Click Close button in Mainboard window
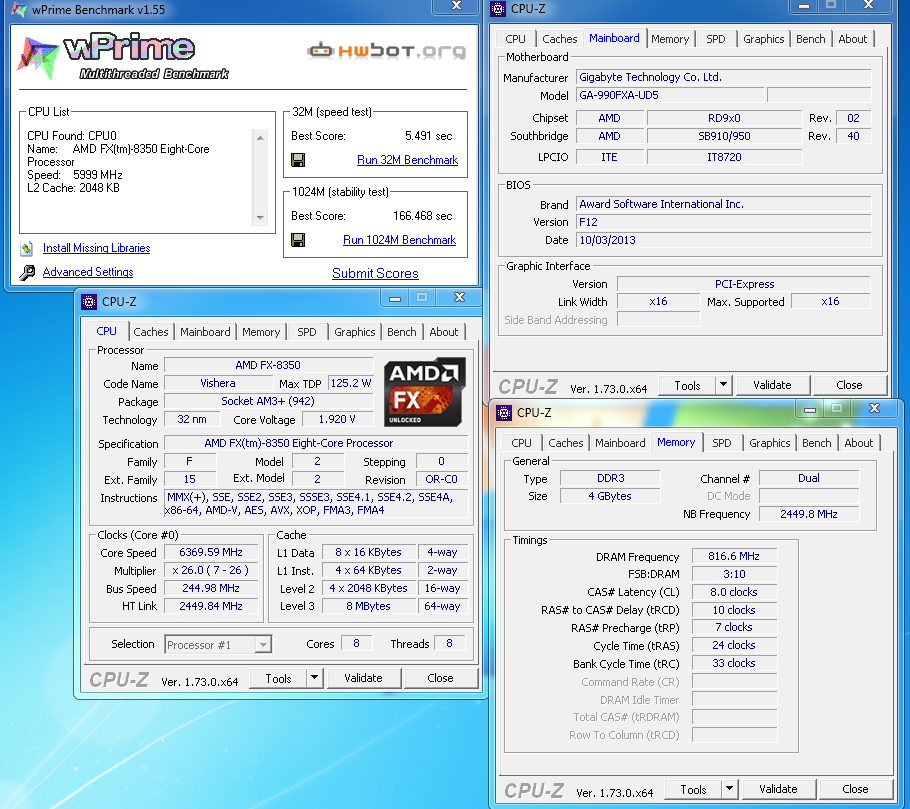The image size is (910, 809). tap(849, 385)
